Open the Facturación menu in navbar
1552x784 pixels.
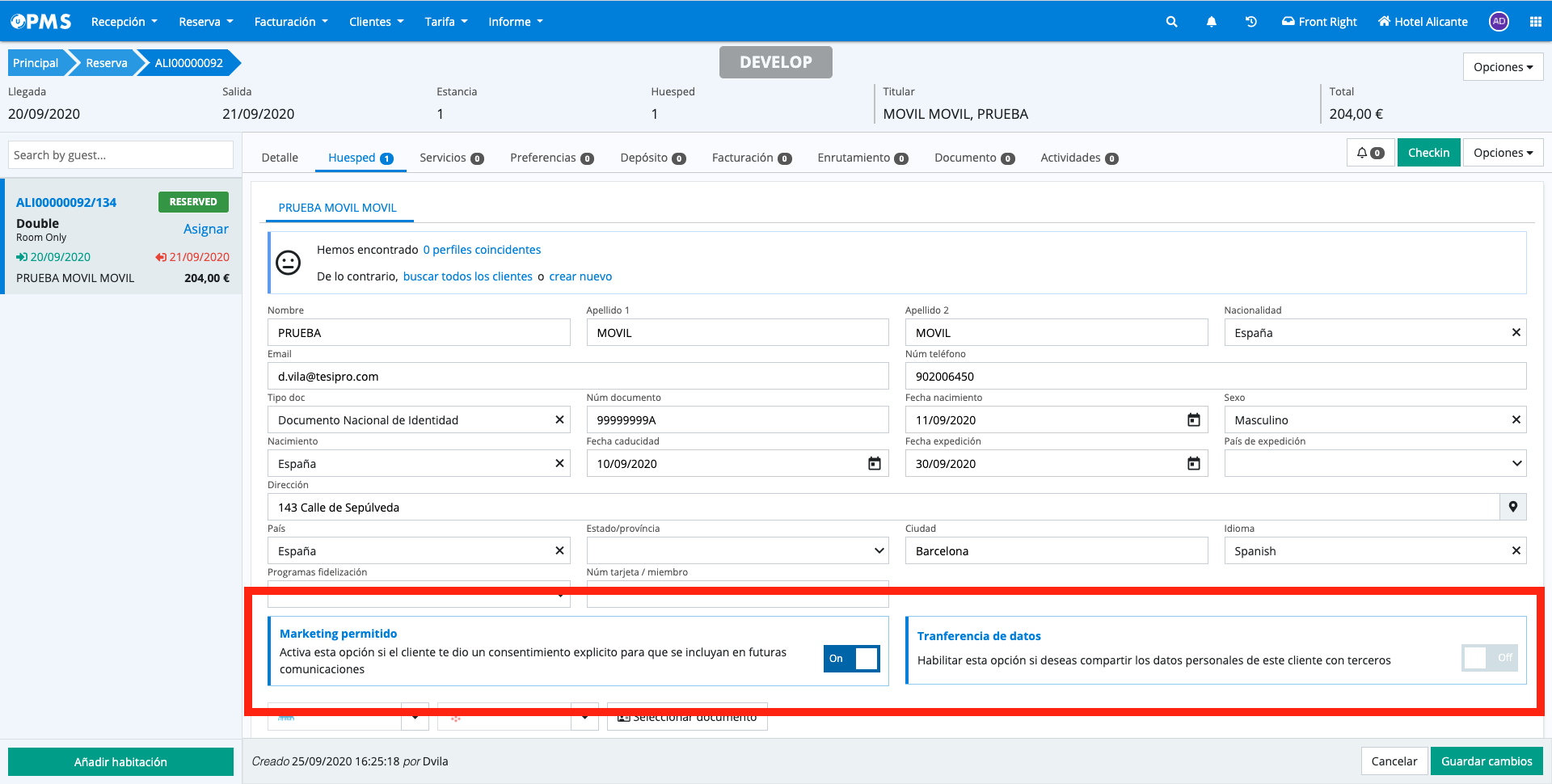point(290,22)
